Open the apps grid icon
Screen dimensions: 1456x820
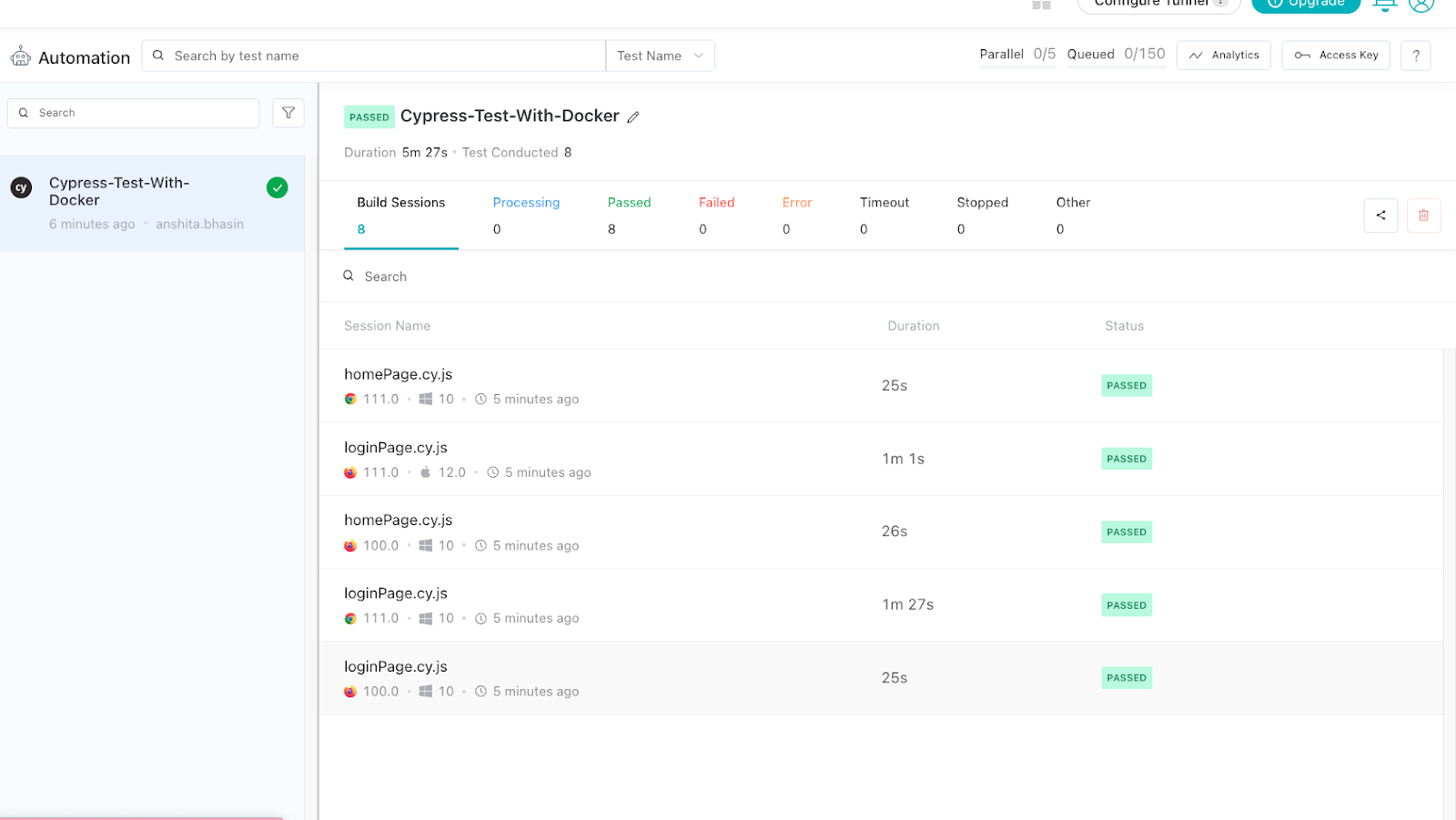[x=1040, y=5]
